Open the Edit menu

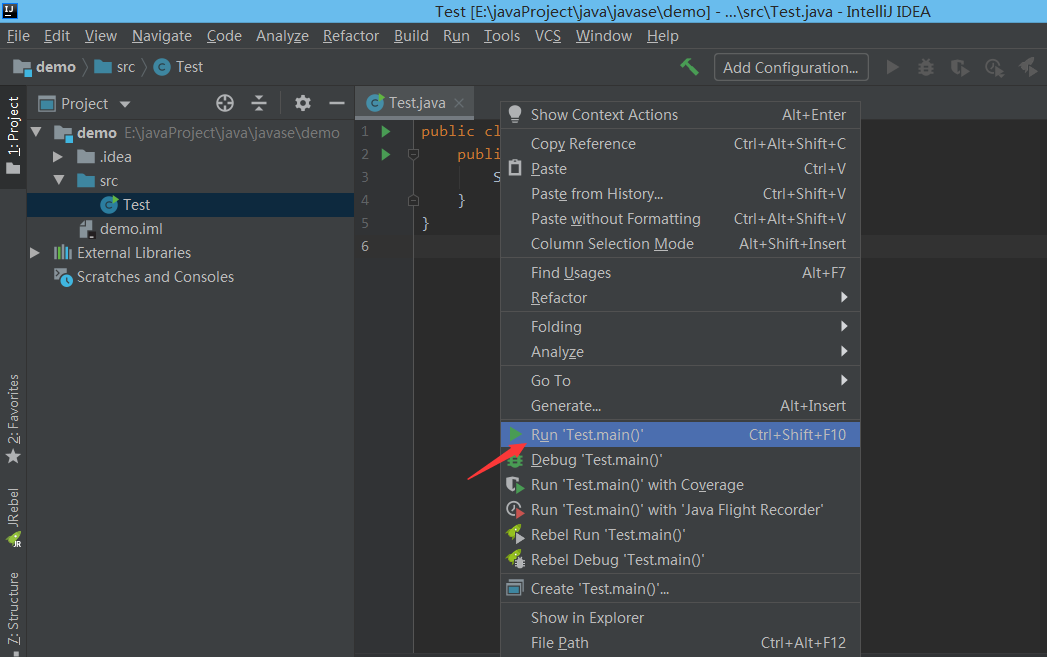click(x=57, y=36)
